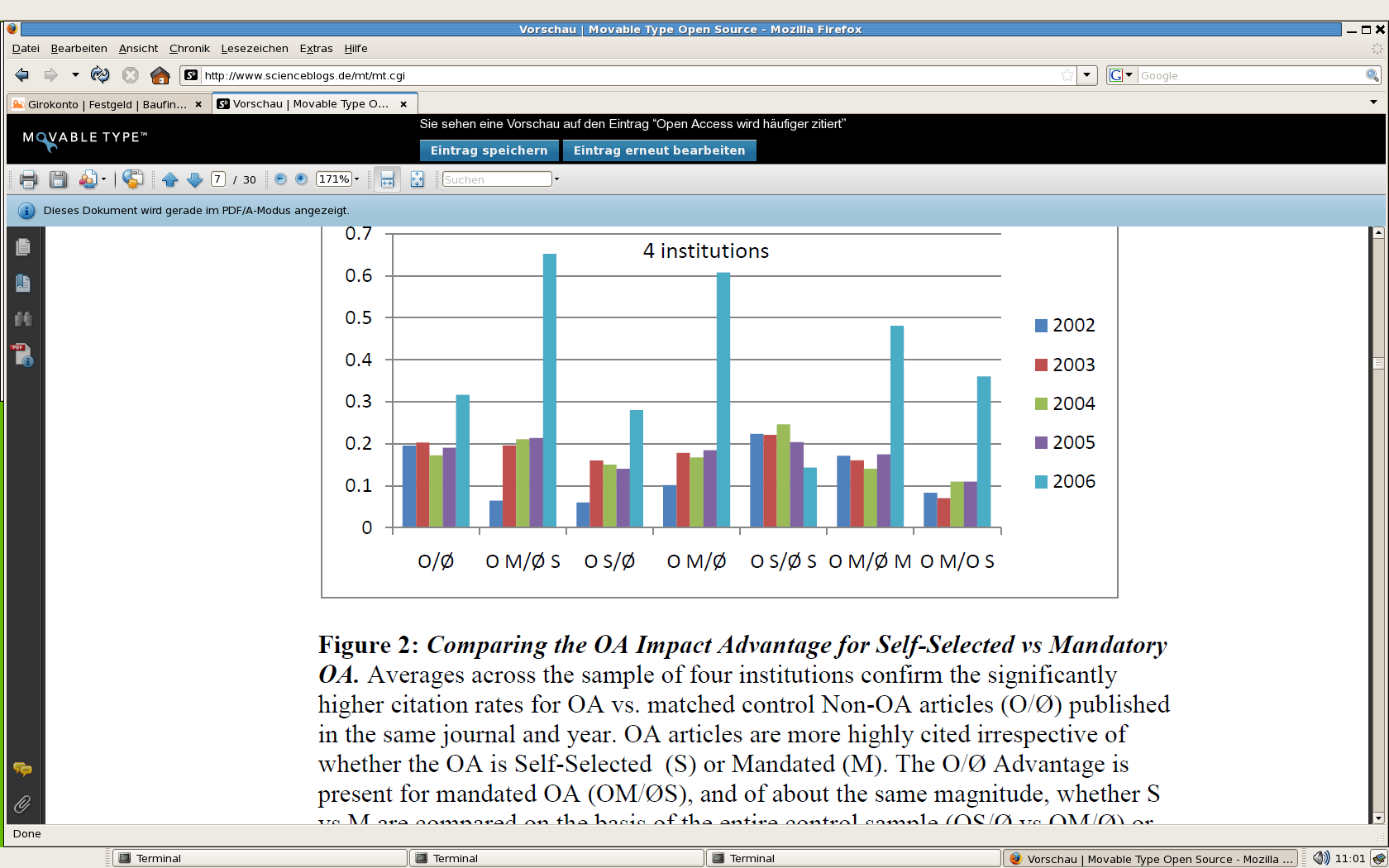The image size is (1389, 868).
Task: Print the document using the printer icon
Action: pyautogui.click(x=29, y=179)
